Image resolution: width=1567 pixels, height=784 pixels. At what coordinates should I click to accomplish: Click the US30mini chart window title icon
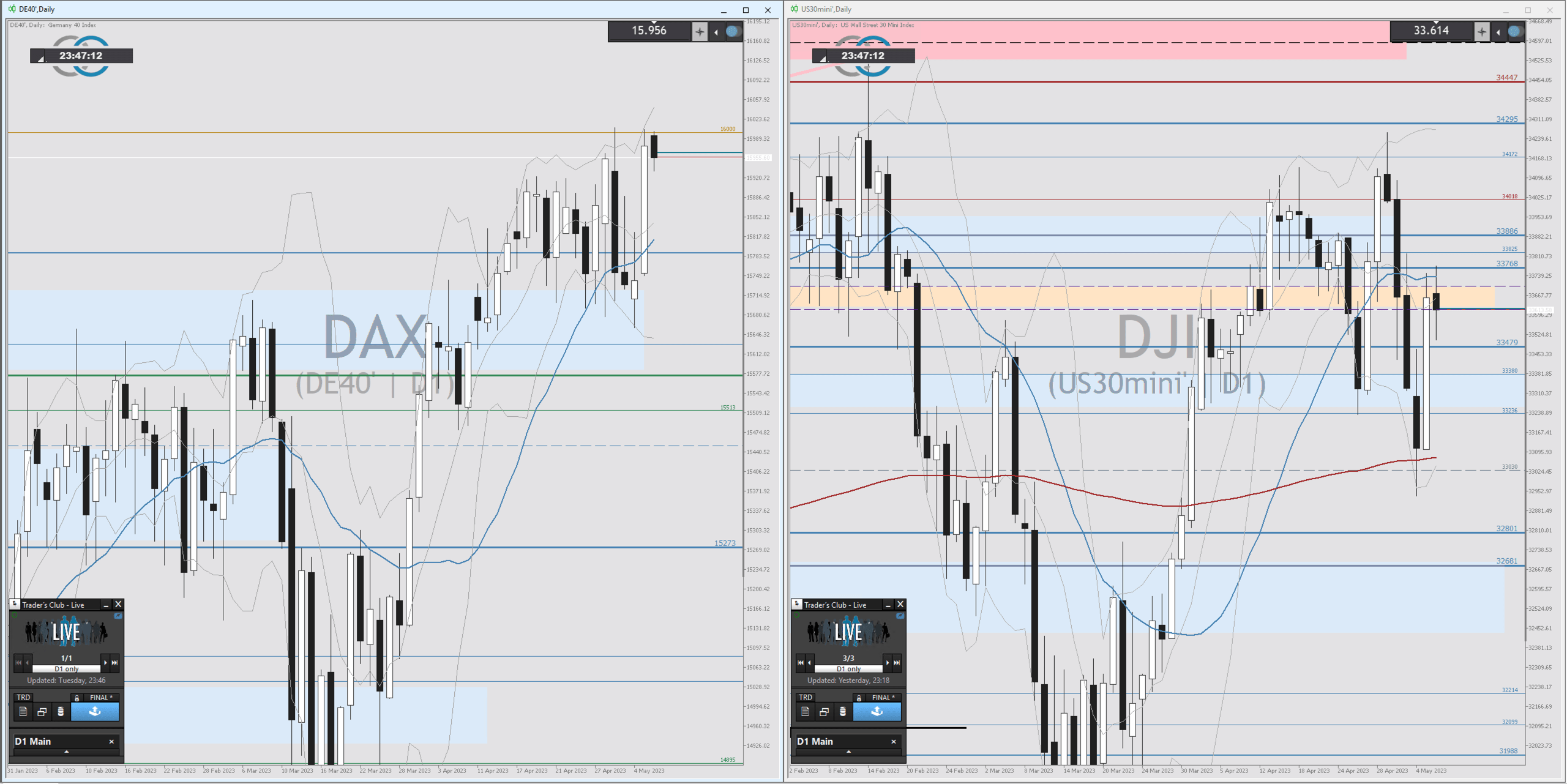pyautogui.click(x=794, y=9)
